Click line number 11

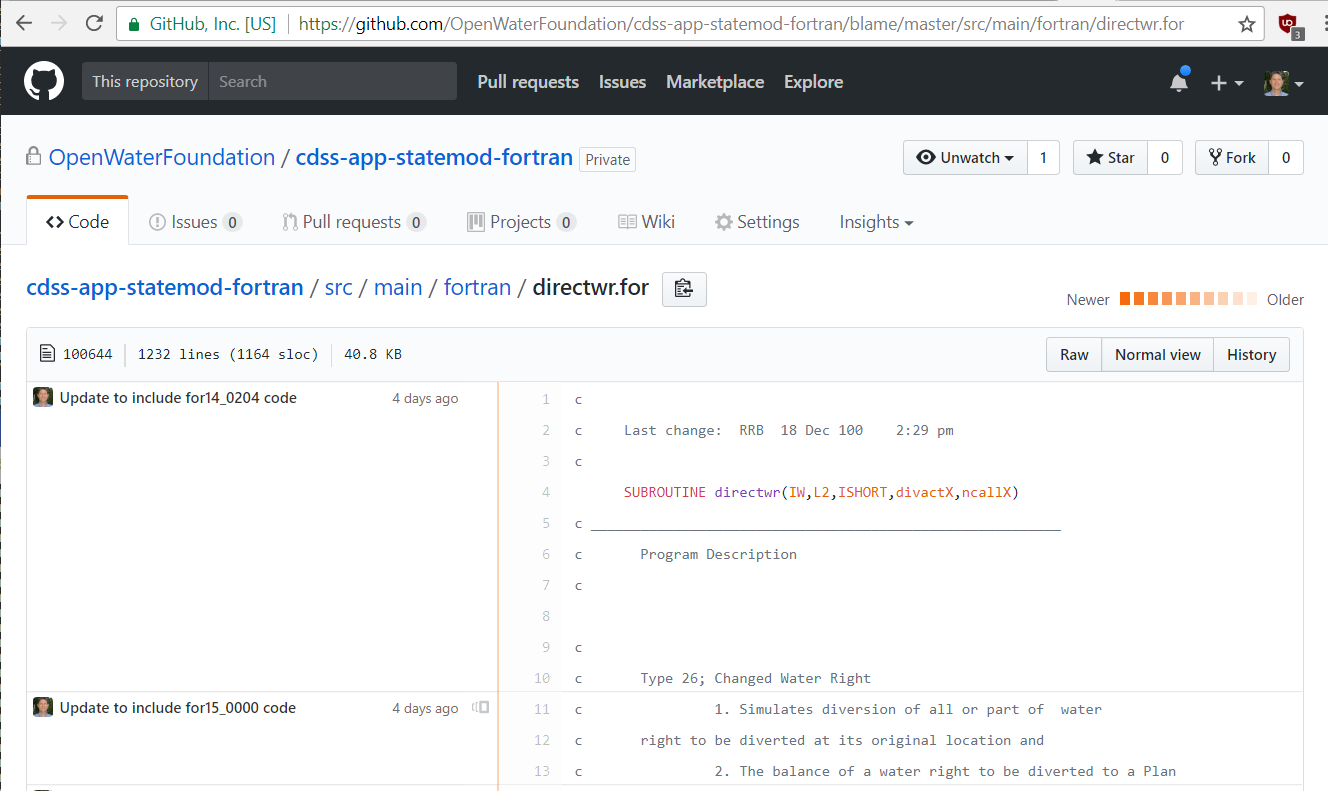click(x=542, y=709)
